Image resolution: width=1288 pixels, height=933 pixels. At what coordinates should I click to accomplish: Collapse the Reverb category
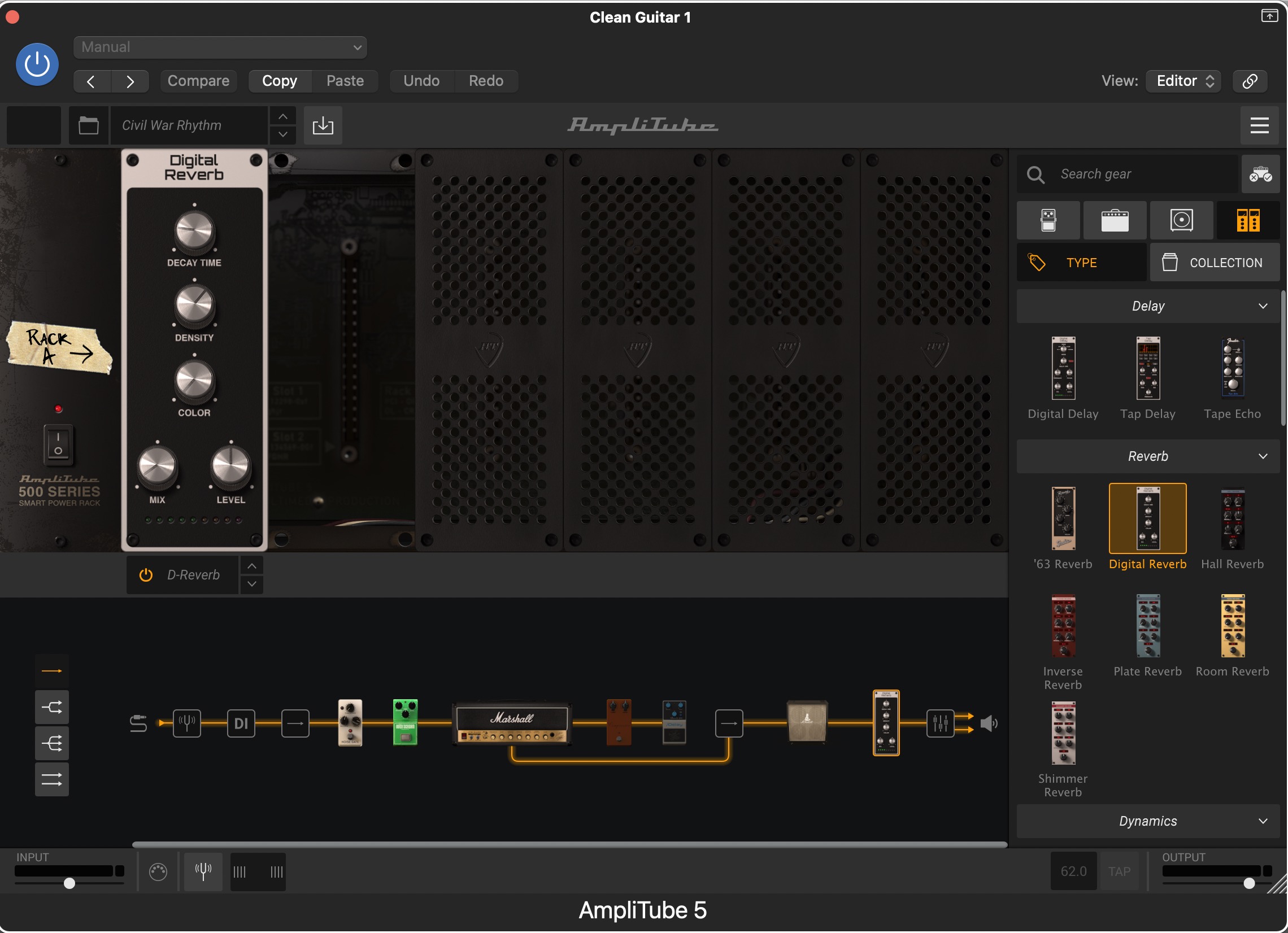coord(1148,456)
